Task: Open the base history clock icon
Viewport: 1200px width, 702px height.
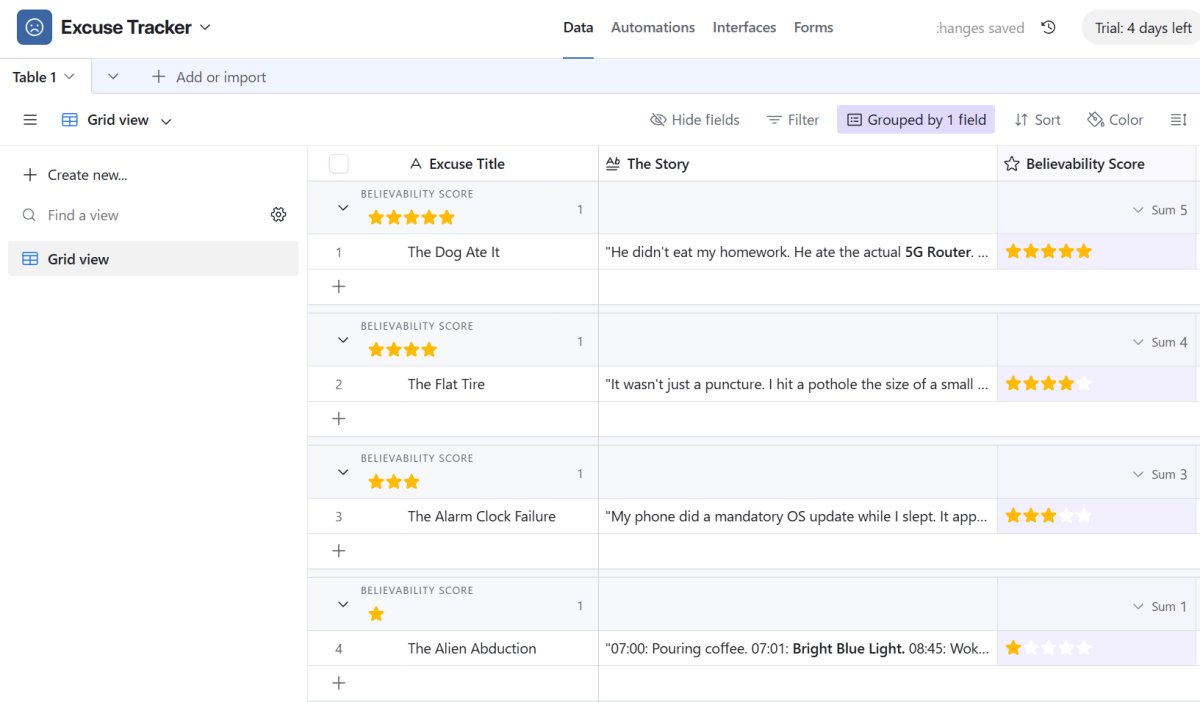Action: point(1048,28)
